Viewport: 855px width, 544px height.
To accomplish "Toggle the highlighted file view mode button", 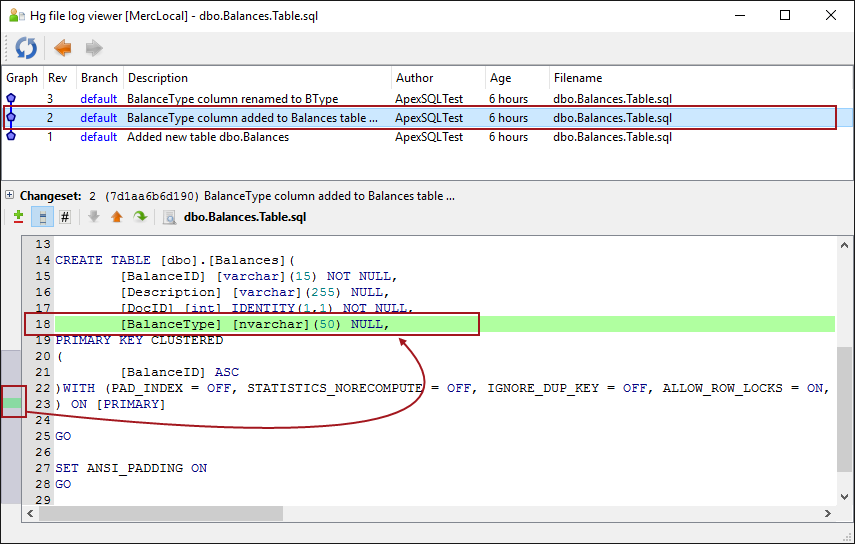I will pos(41,216).
